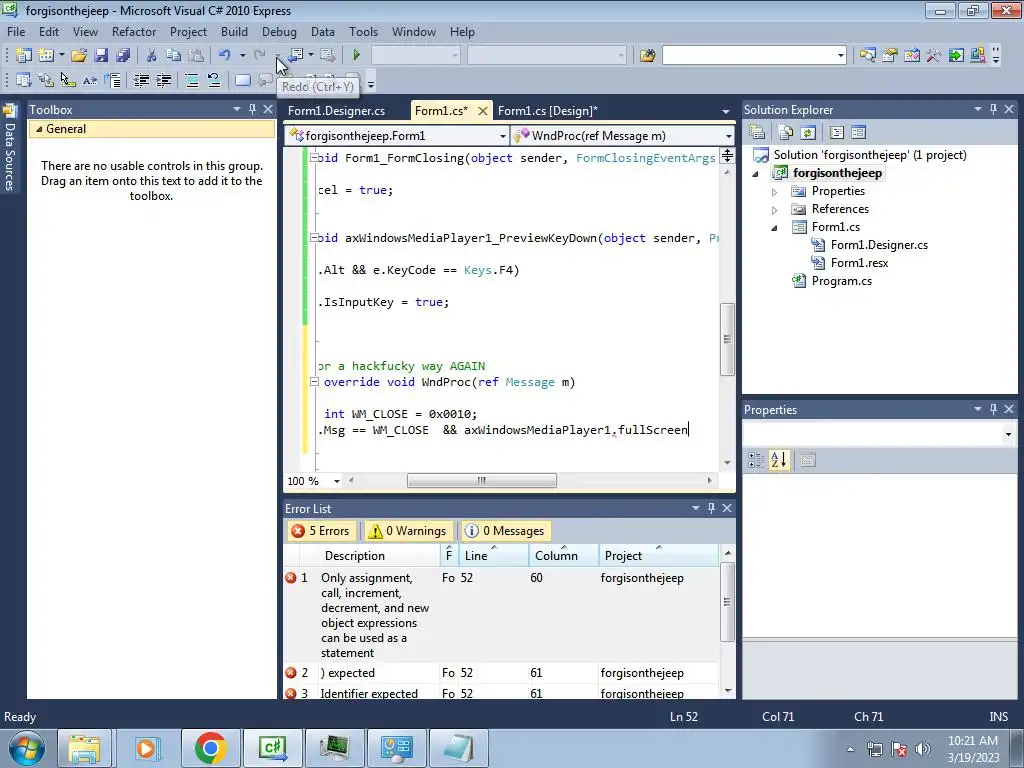Click Display an Object Member List icon
This screenshot has height=768, width=1024.
[x=24, y=80]
